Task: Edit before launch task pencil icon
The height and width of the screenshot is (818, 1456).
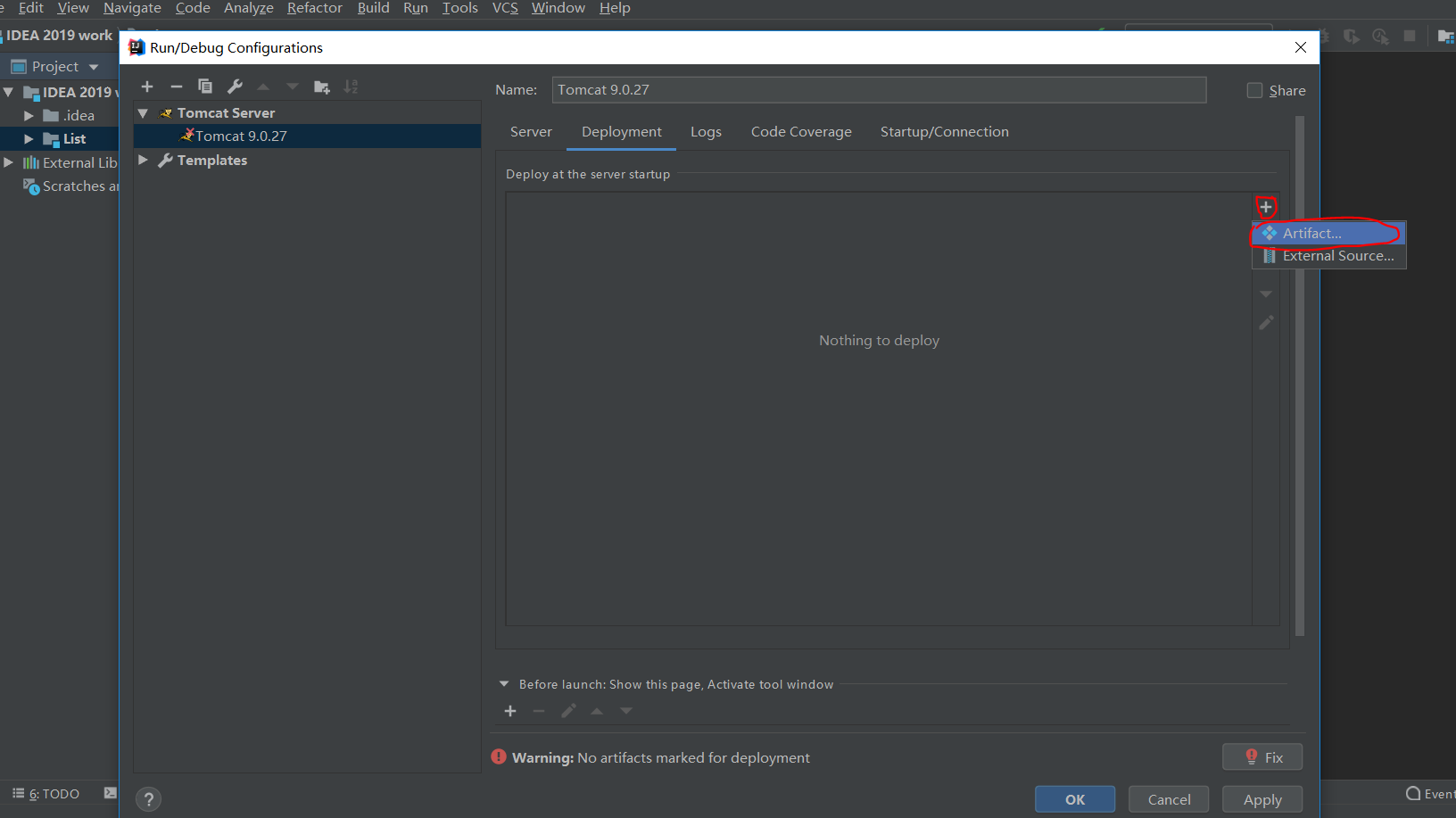Action: click(x=568, y=711)
